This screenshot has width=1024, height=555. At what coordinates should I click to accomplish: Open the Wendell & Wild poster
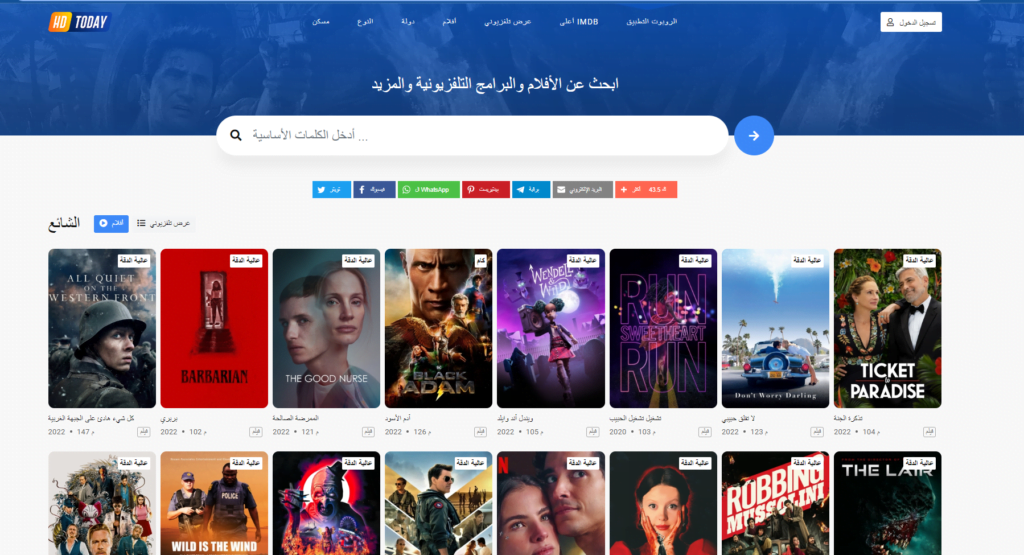click(551, 328)
